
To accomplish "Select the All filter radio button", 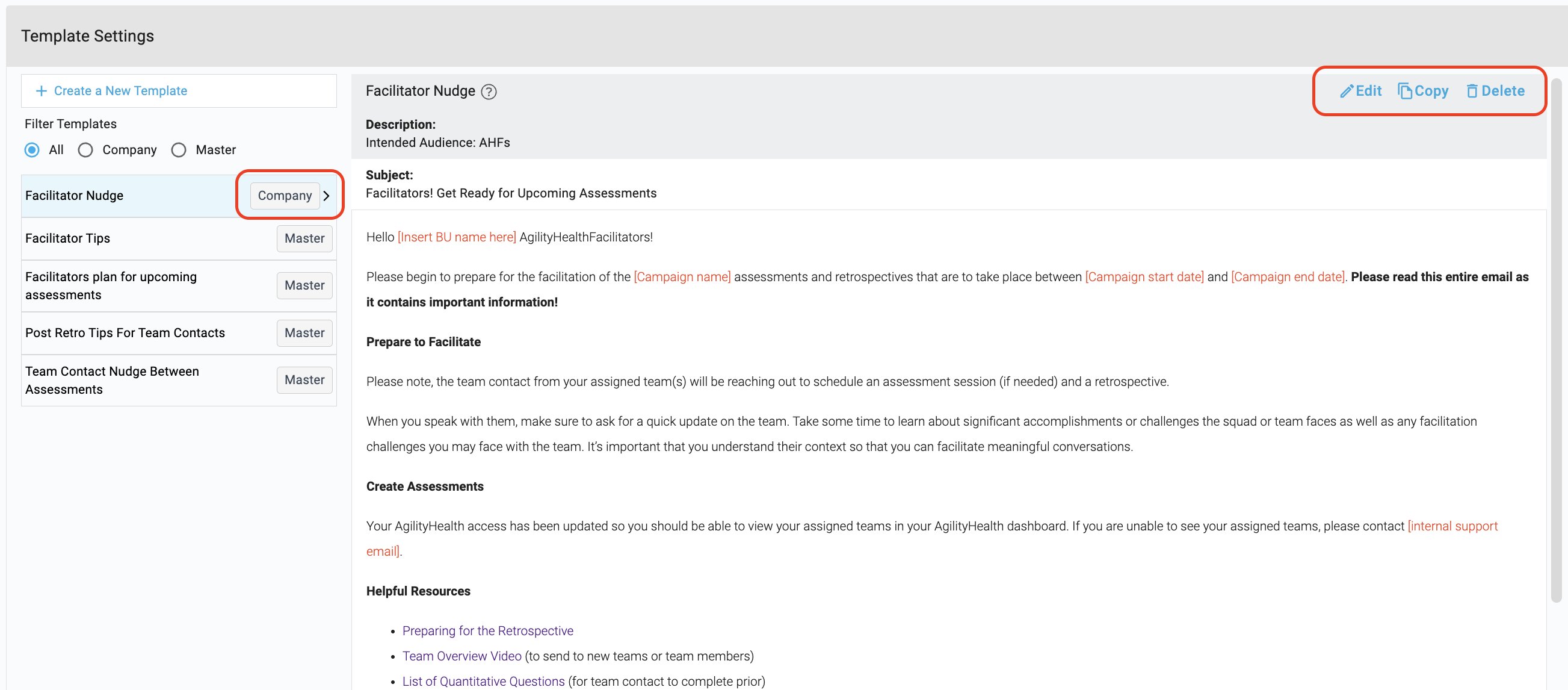I will click(32, 150).
